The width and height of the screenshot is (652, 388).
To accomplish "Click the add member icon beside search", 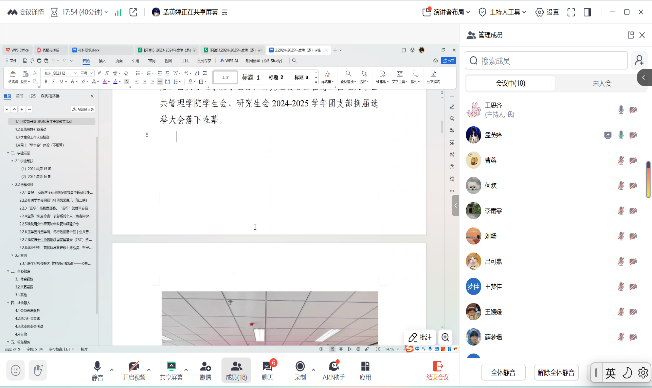I will coord(639,61).
